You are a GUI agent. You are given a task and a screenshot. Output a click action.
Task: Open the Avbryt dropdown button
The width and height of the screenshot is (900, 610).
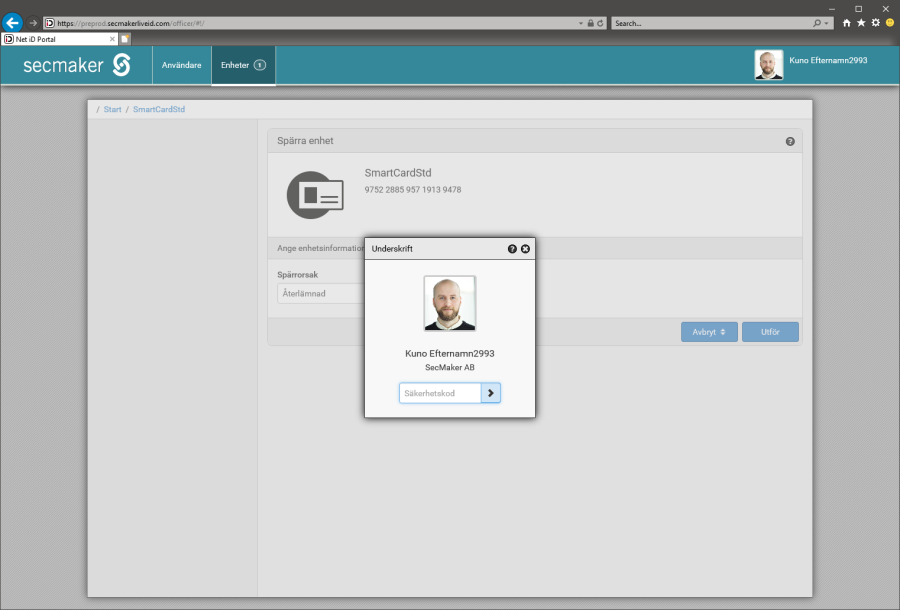click(x=709, y=332)
